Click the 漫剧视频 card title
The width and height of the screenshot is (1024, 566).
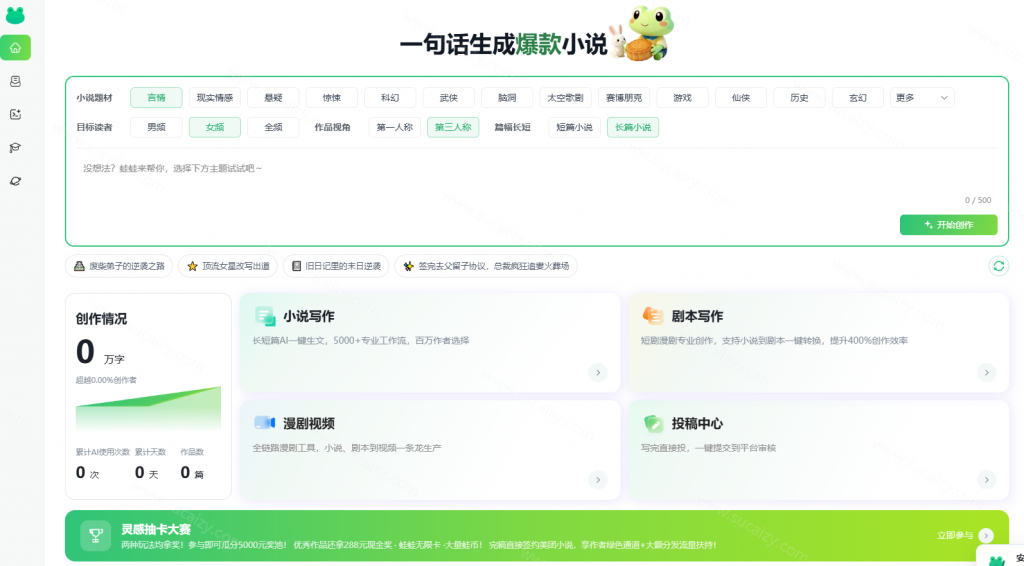click(309, 424)
